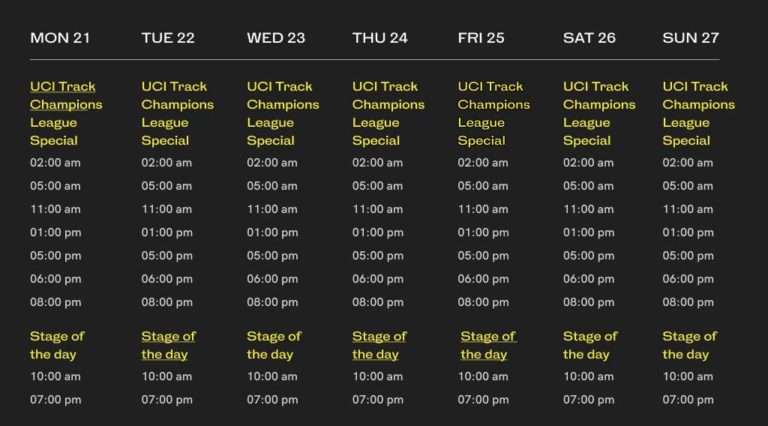Open Tuesday's Stage of the day link
Image resolution: width=768 pixels, height=426 pixels.
click(x=168, y=345)
